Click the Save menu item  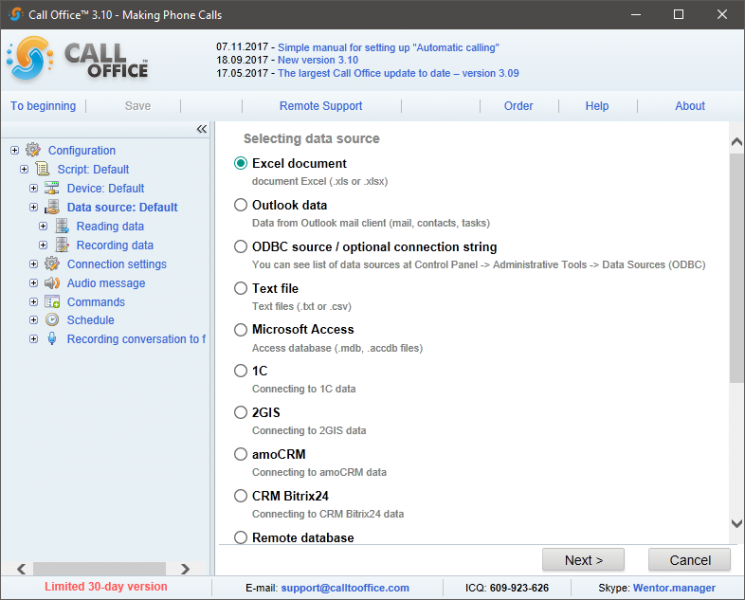138,106
